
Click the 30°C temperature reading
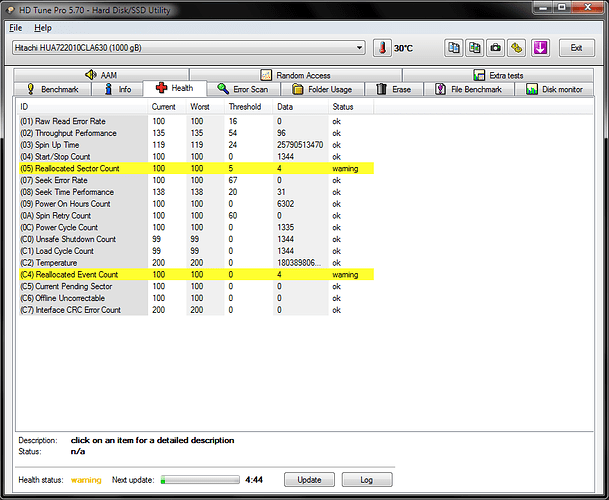tap(403, 49)
